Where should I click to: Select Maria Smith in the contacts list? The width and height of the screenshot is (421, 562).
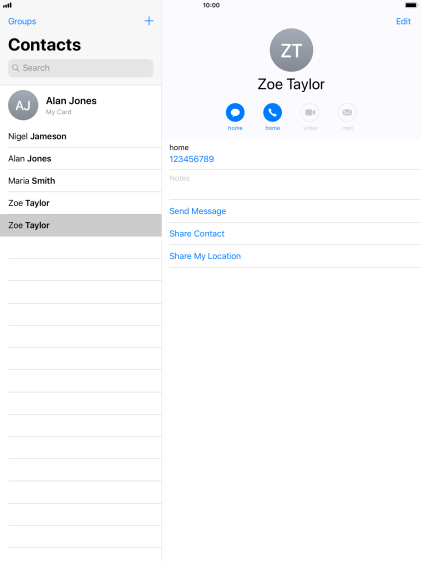pyautogui.click(x=81, y=181)
